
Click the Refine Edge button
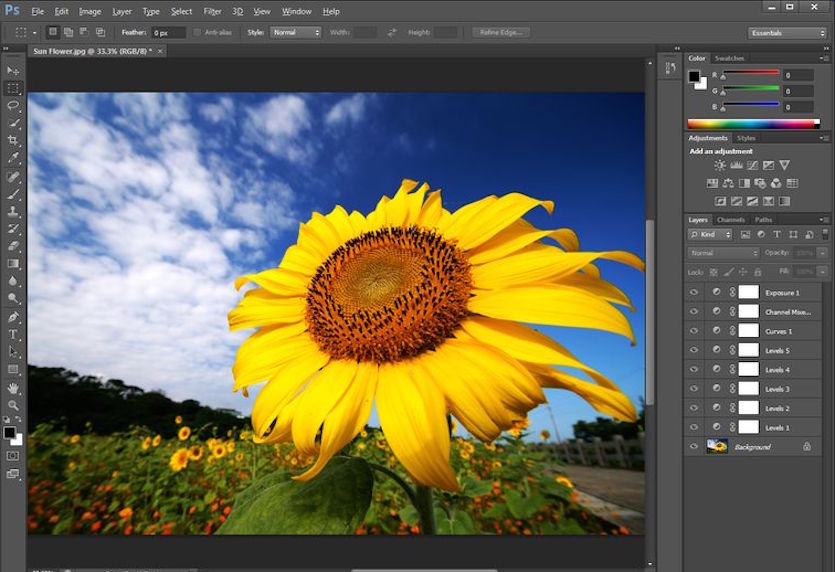click(x=501, y=32)
